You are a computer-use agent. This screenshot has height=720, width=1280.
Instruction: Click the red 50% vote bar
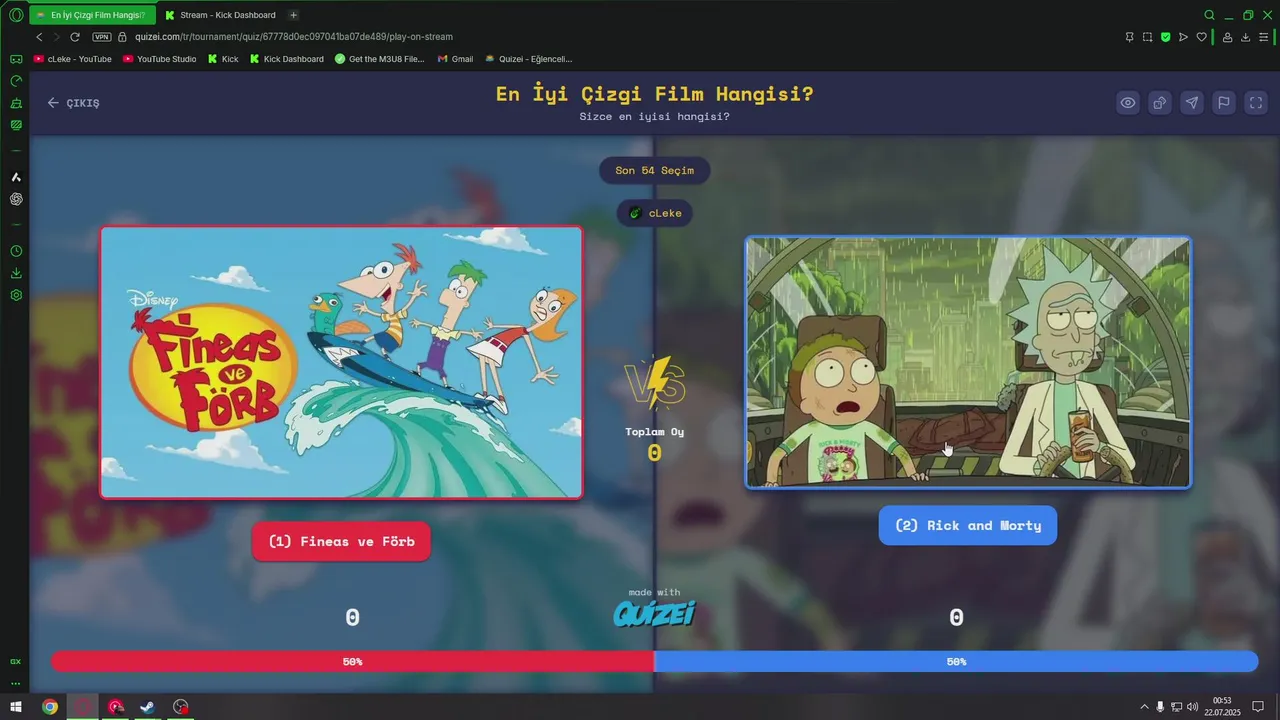[352, 661]
